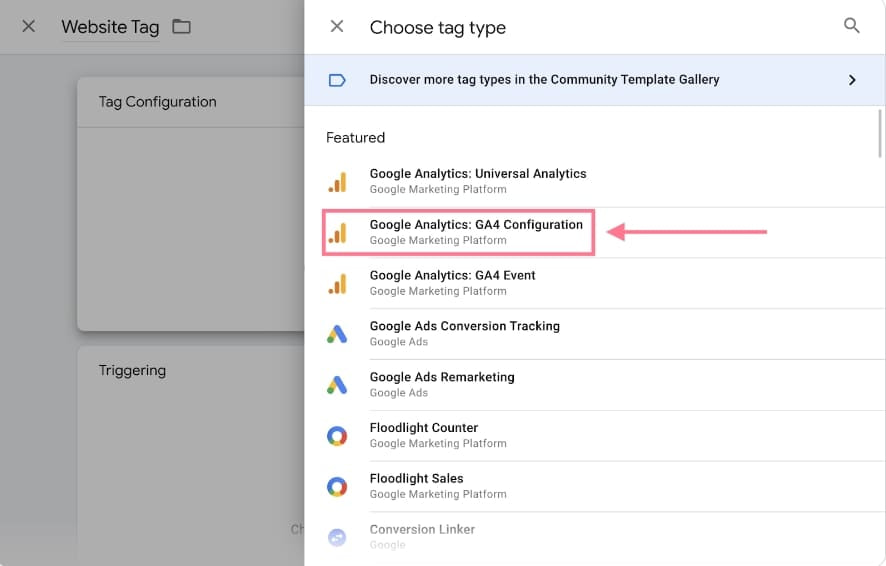Viewport: 886px width, 566px height.
Task: Edit the Website Tag name field
Action: point(110,27)
